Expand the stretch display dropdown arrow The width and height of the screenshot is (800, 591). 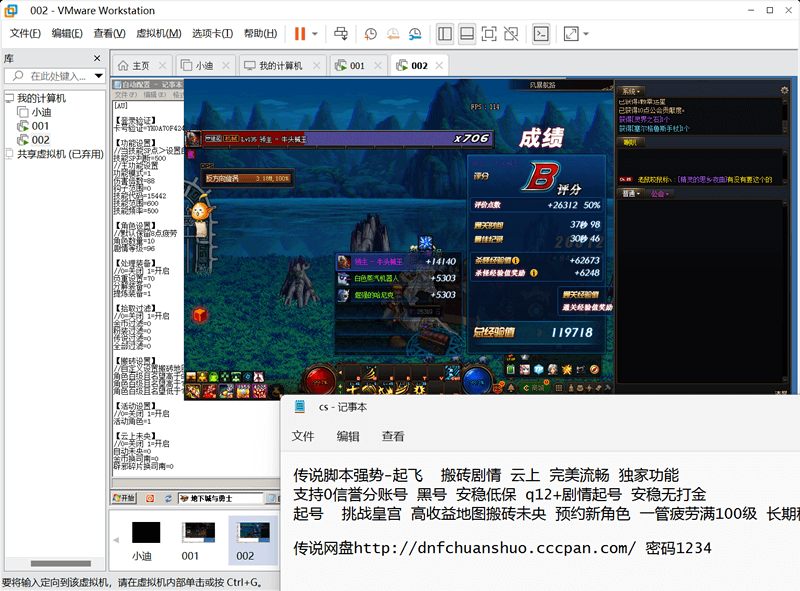(586, 34)
